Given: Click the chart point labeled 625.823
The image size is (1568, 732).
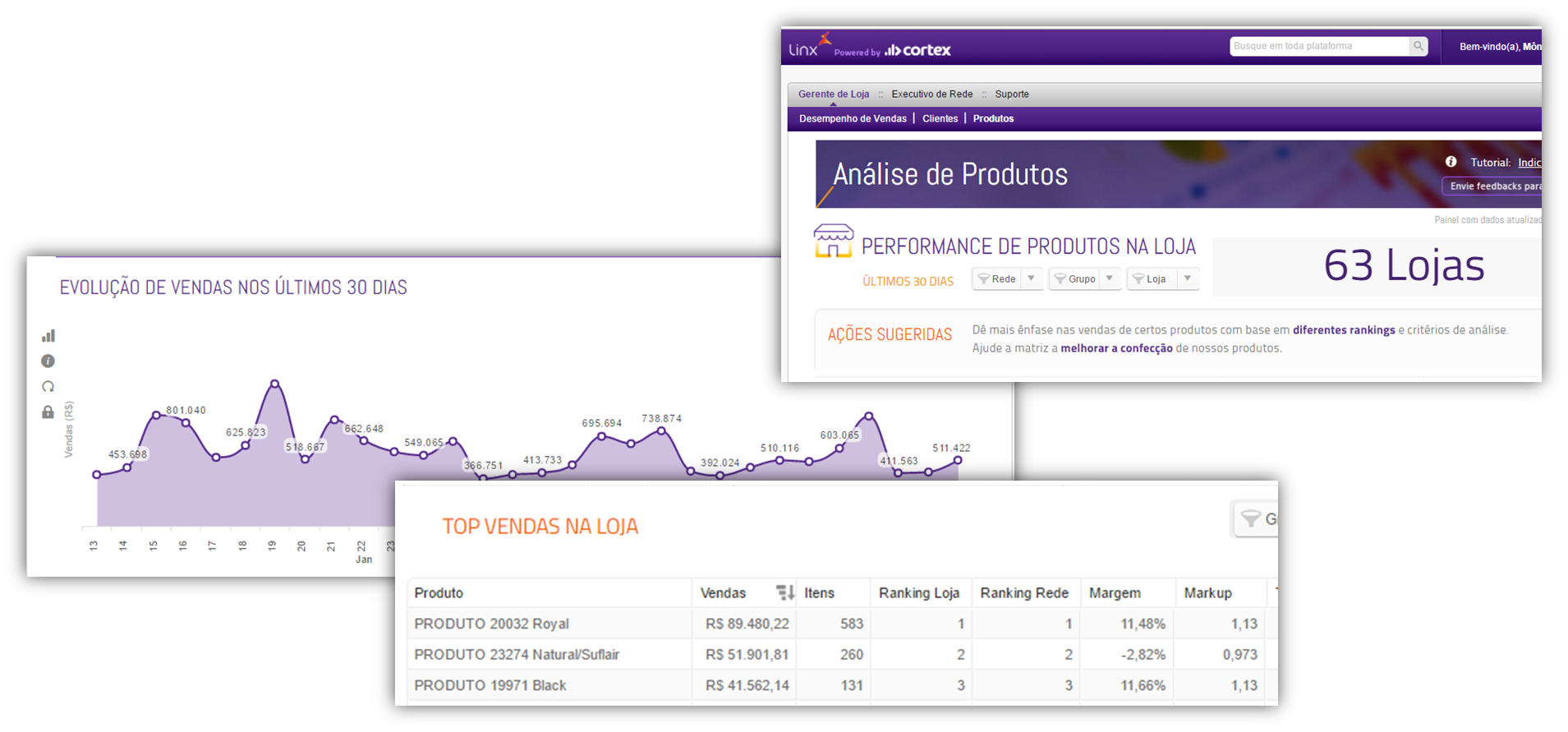Looking at the screenshot, I should [x=246, y=445].
